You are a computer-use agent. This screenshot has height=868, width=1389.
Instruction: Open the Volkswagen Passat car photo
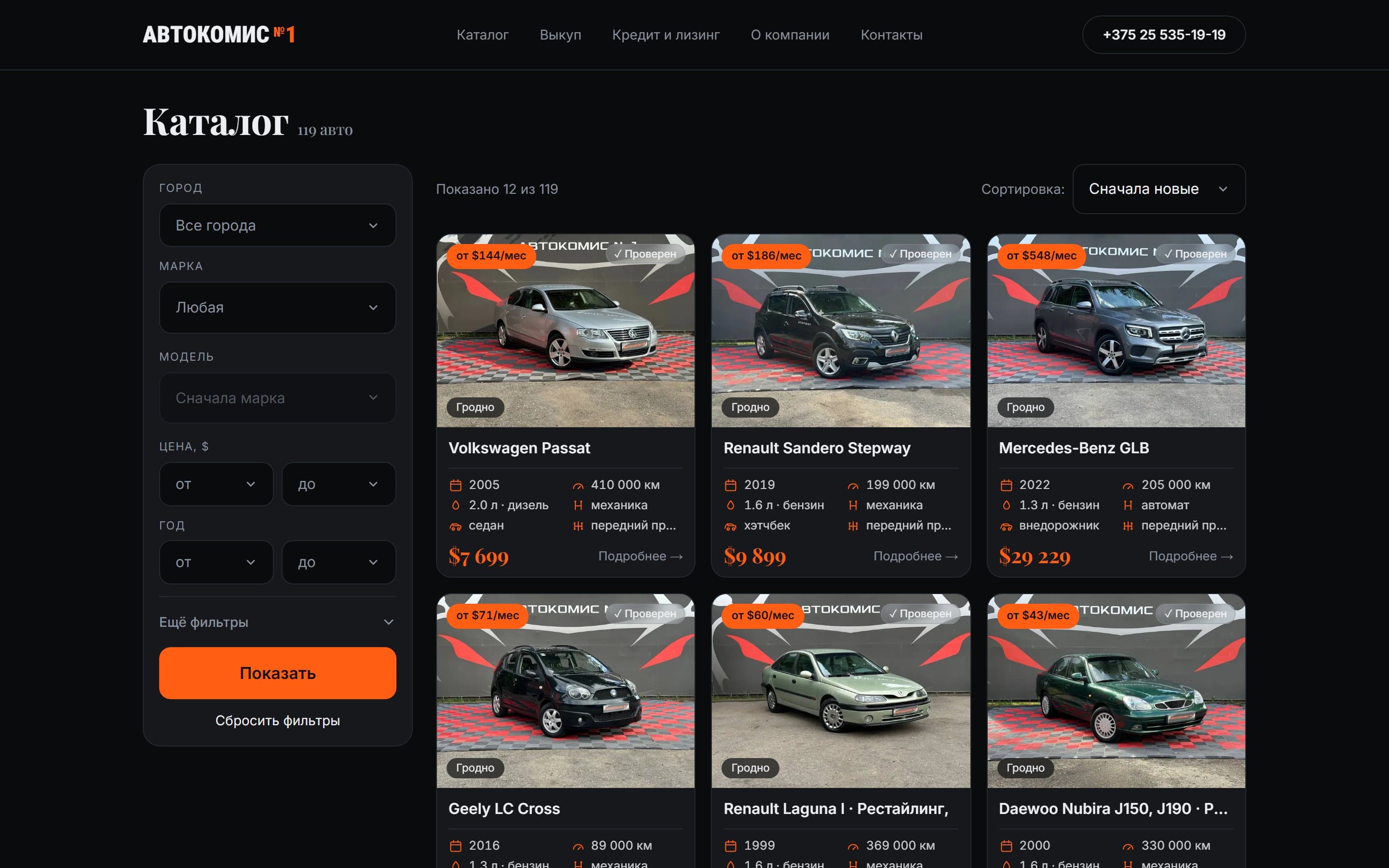(x=565, y=331)
